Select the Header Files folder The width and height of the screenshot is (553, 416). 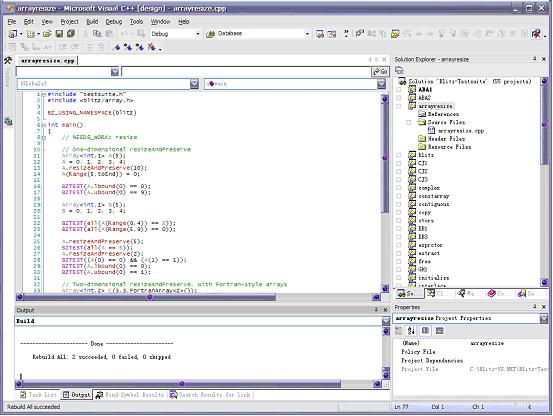[446, 139]
